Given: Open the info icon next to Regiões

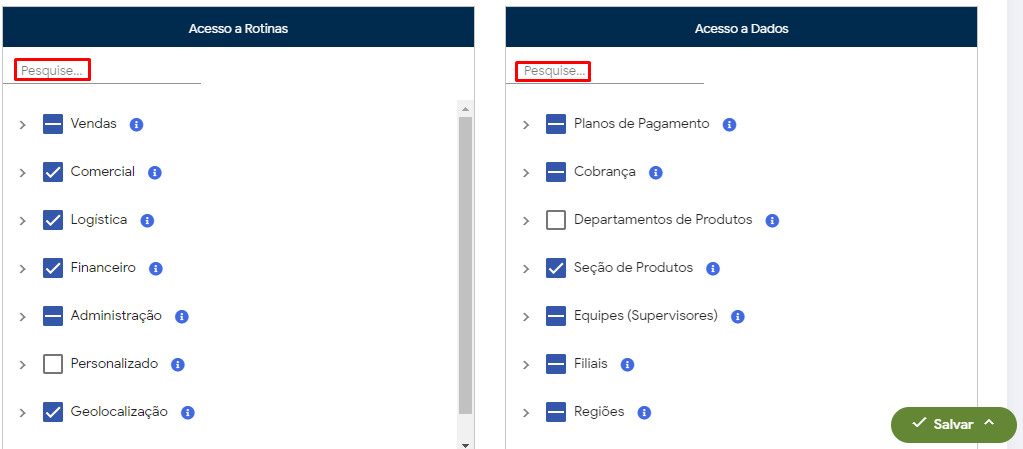Looking at the screenshot, I should point(644,412).
